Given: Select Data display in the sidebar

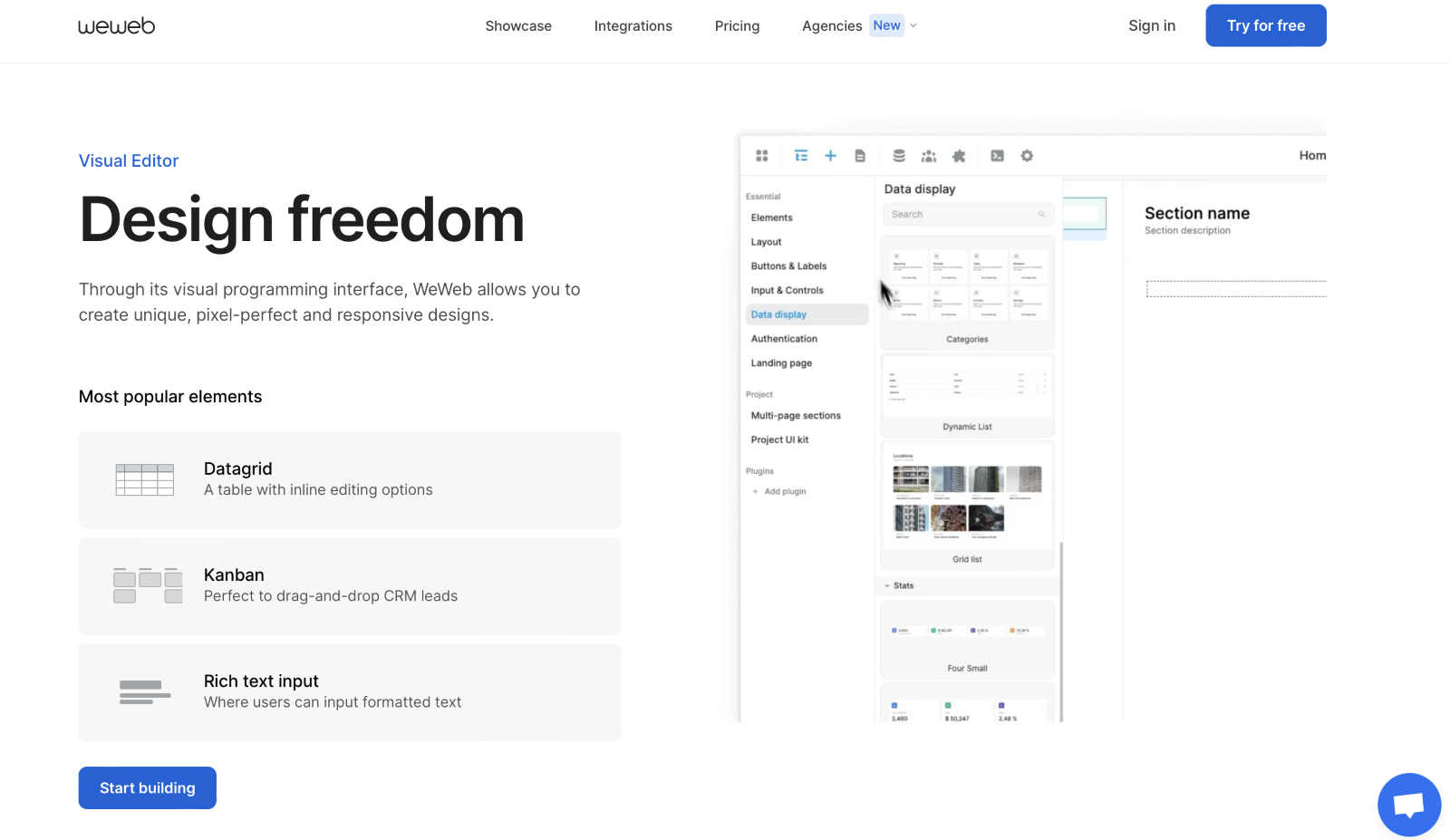Looking at the screenshot, I should [807, 314].
